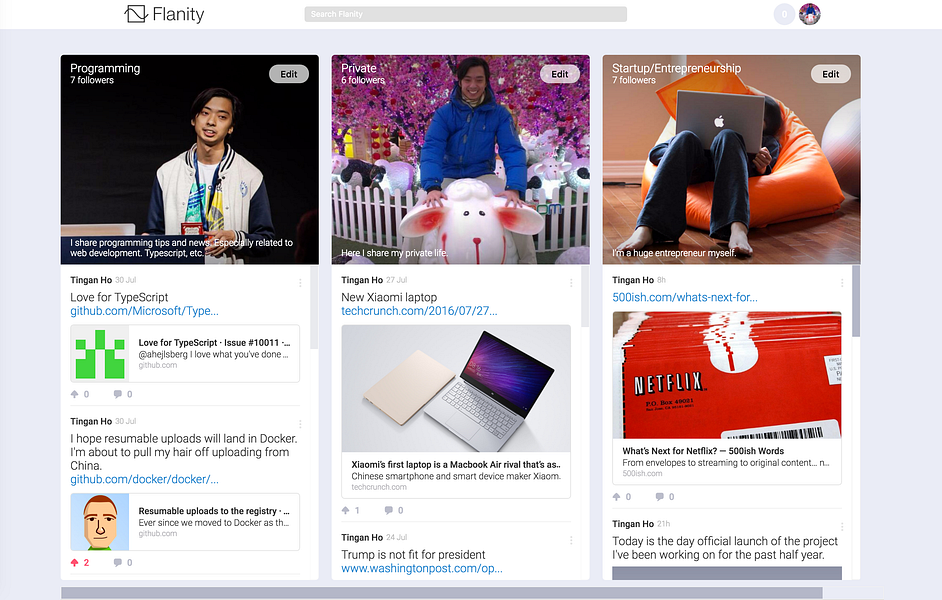Click the What's Next for Netflix headline
This screenshot has height=600, width=942.
point(703,451)
